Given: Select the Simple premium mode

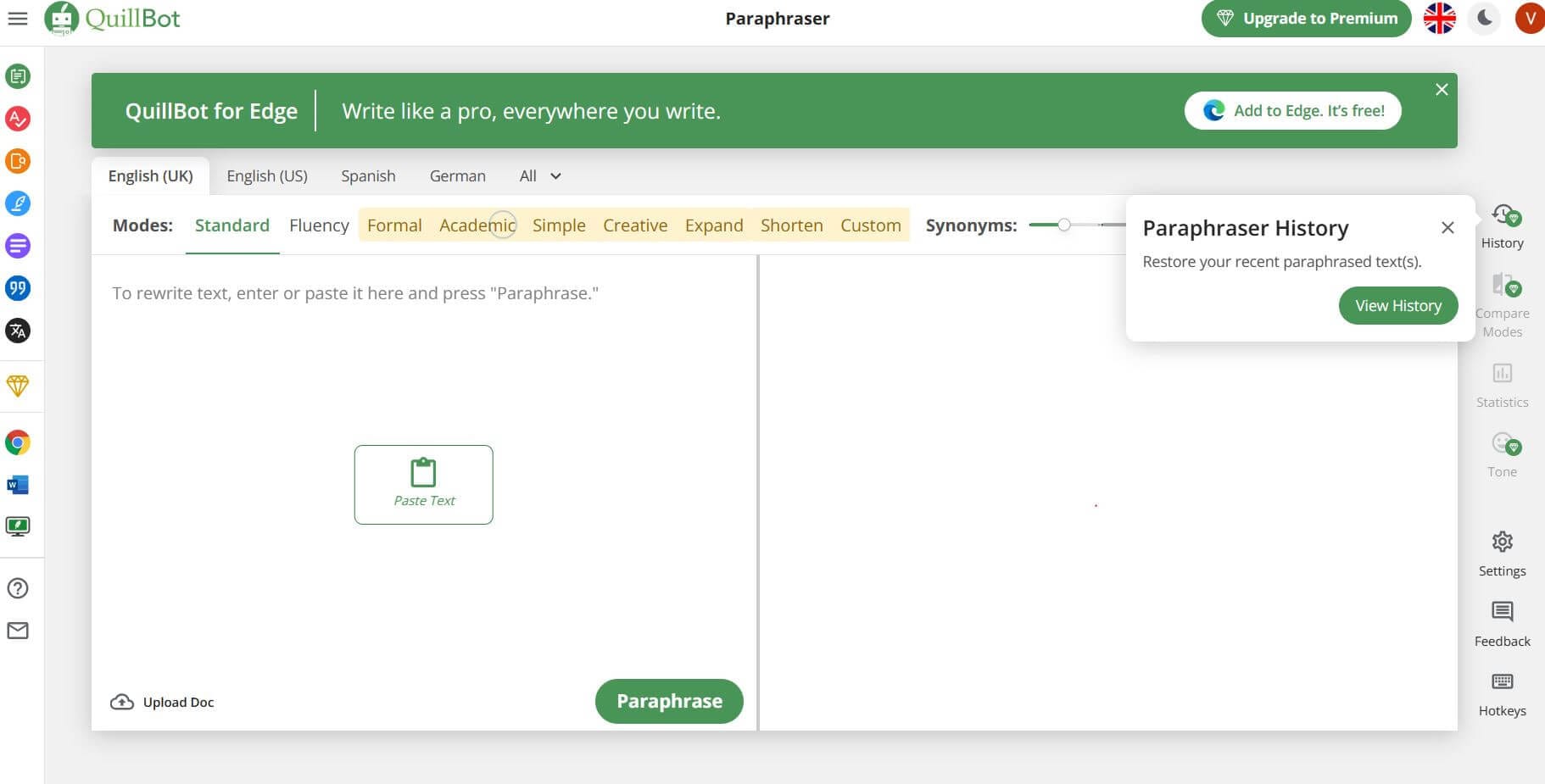Looking at the screenshot, I should tap(559, 225).
